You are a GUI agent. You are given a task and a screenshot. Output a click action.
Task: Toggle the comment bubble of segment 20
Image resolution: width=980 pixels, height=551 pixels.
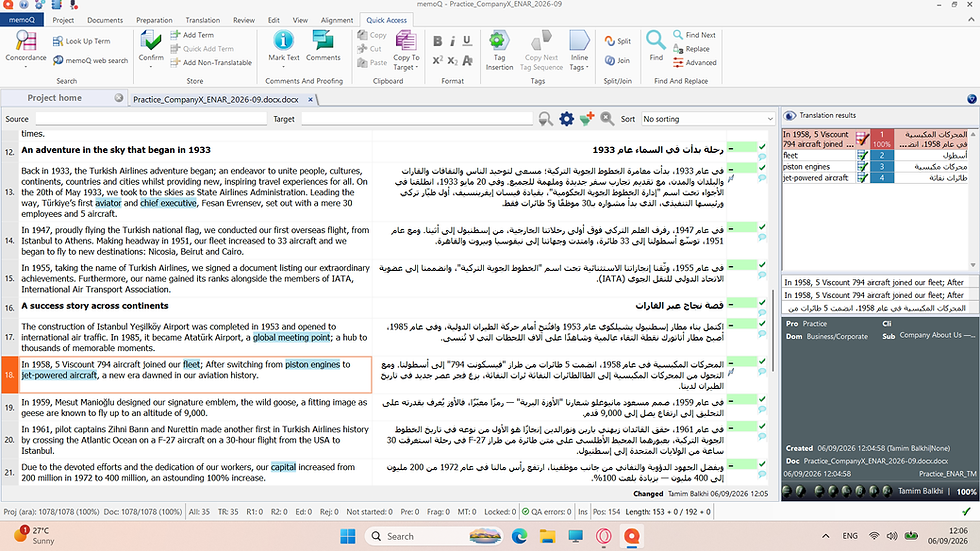pyautogui.click(x=762, y=437)
